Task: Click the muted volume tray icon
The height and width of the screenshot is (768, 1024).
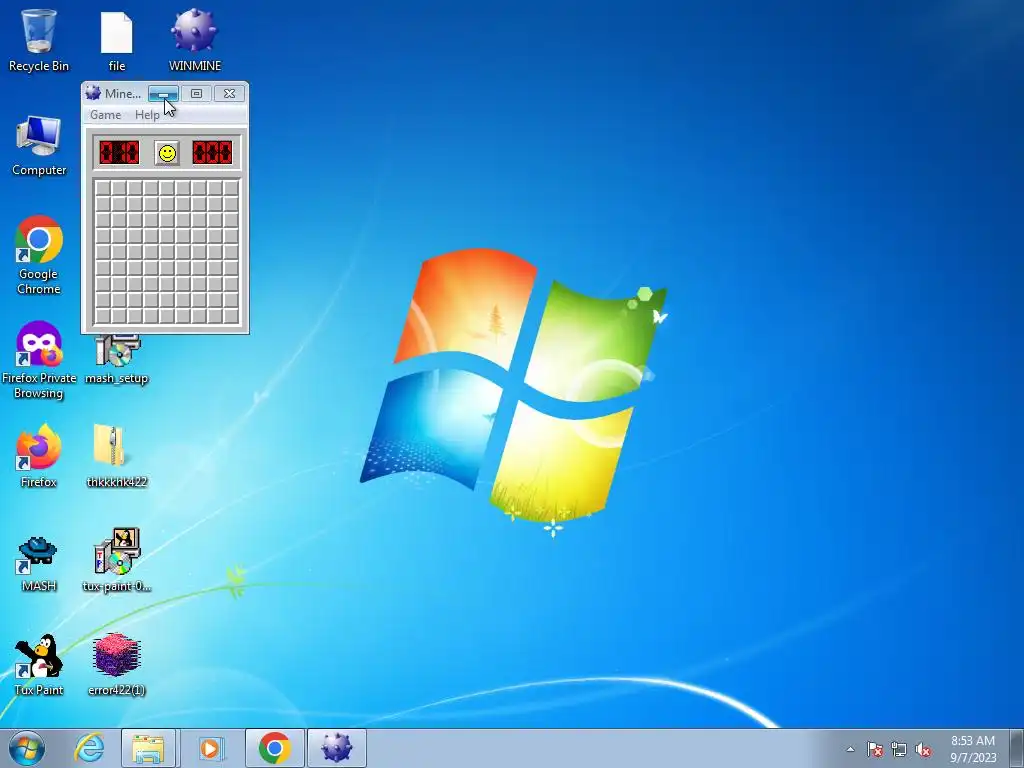Action: click(923, 749)
